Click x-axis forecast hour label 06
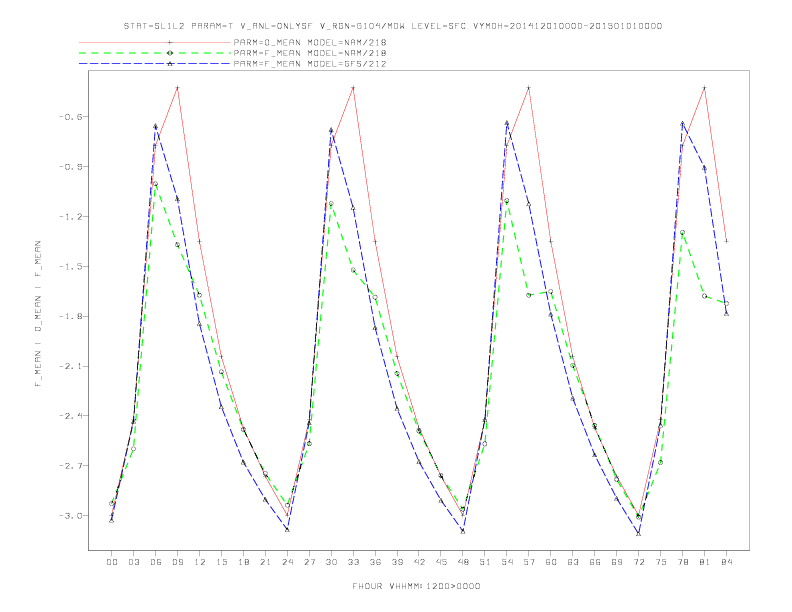 point(156,562)
